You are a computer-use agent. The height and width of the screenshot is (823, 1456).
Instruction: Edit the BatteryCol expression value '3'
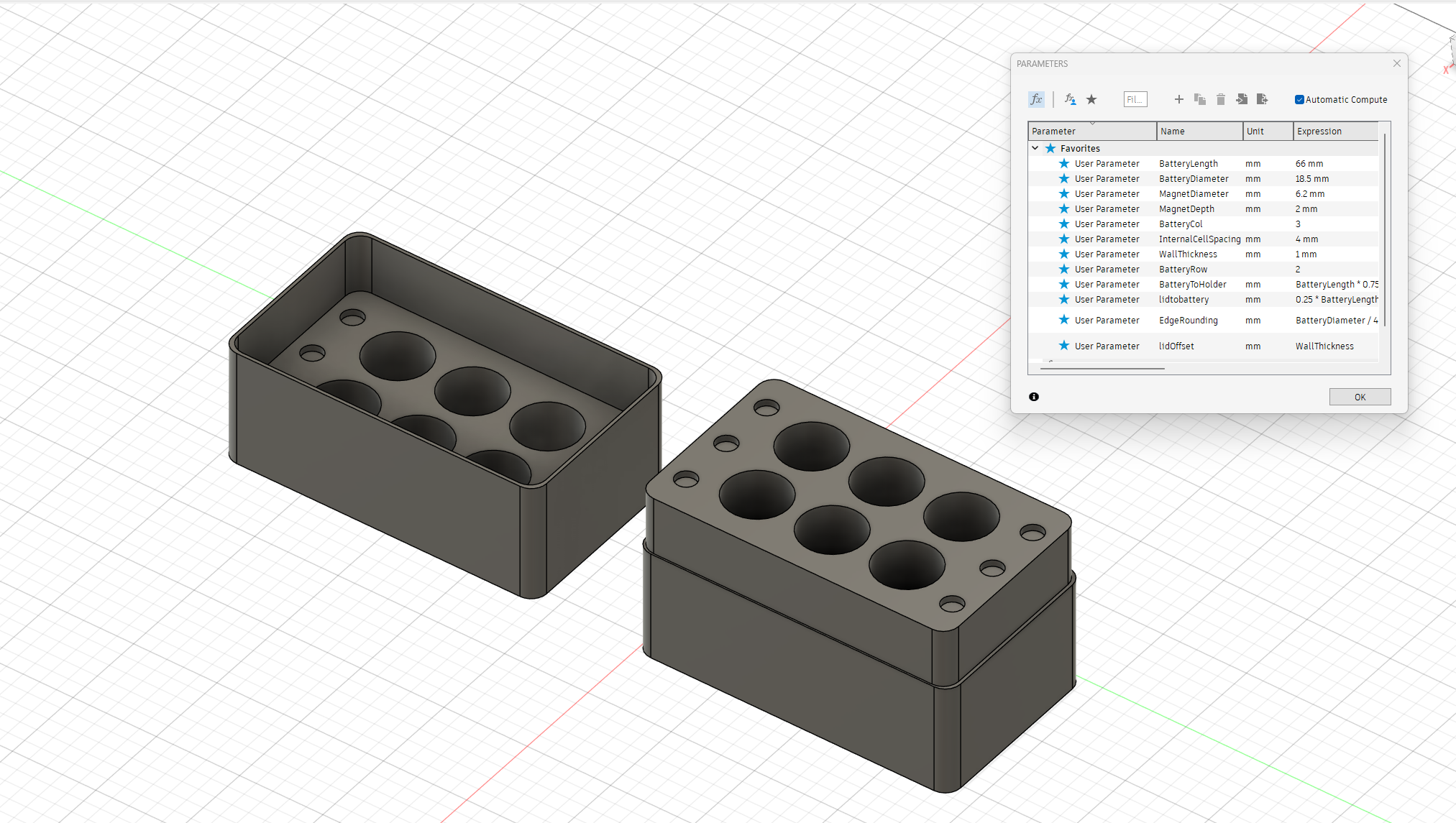click(x=1298, y=224)
